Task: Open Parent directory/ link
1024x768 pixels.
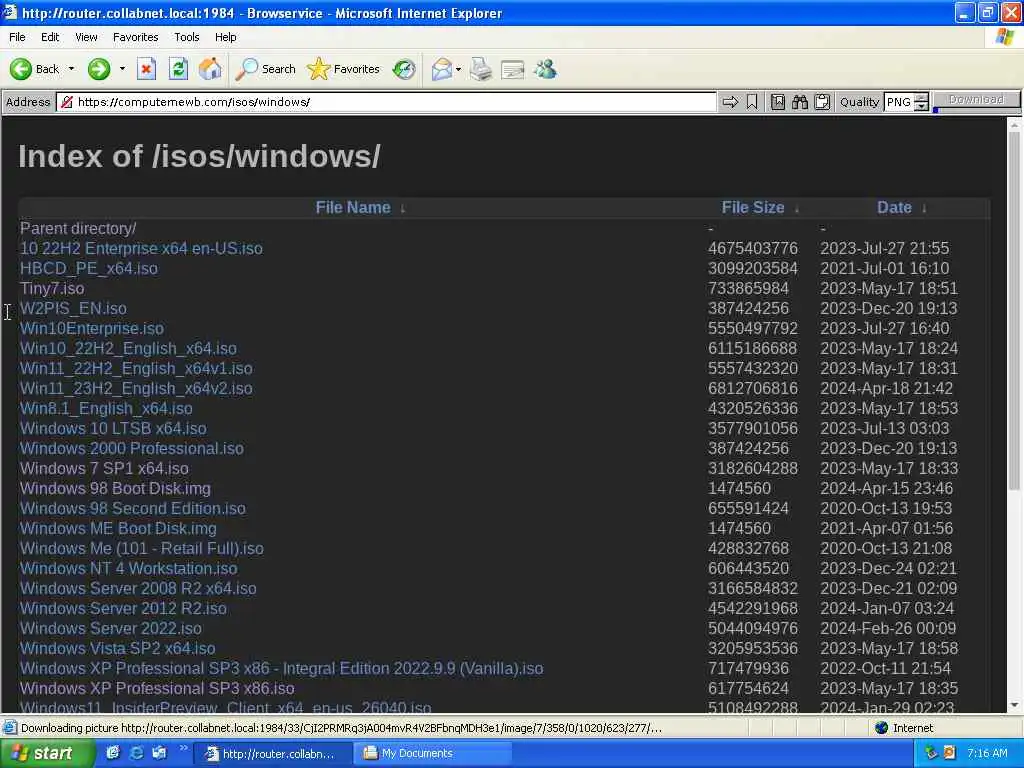Action: 78,229
